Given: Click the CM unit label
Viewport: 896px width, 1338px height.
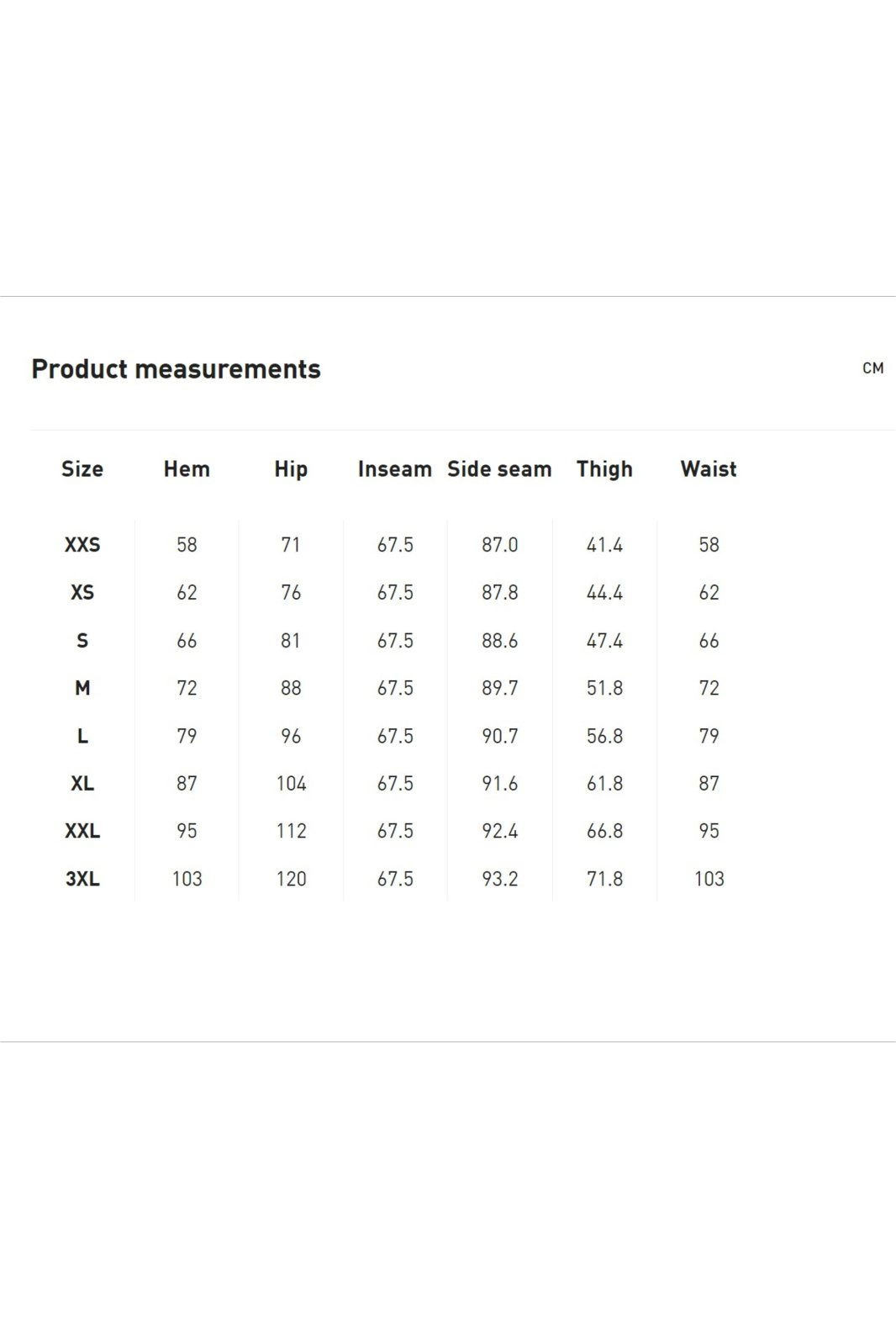Looking at the screenshot, I should [x=872, y=368].
